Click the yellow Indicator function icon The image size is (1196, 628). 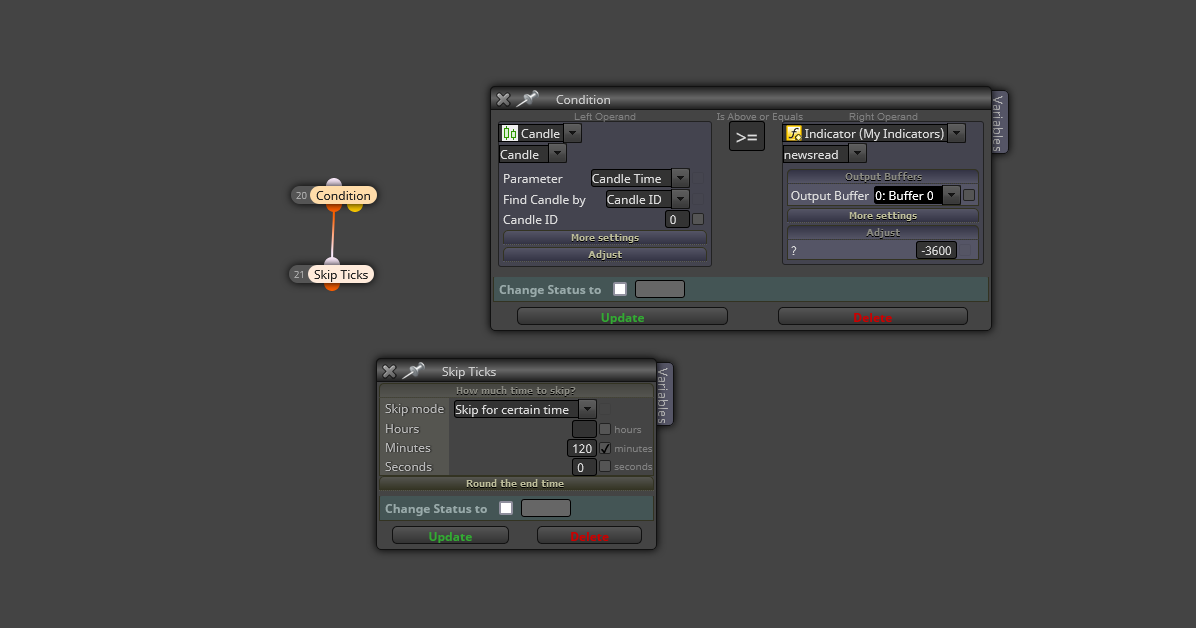pyautogui.click(x=794, y=134)
